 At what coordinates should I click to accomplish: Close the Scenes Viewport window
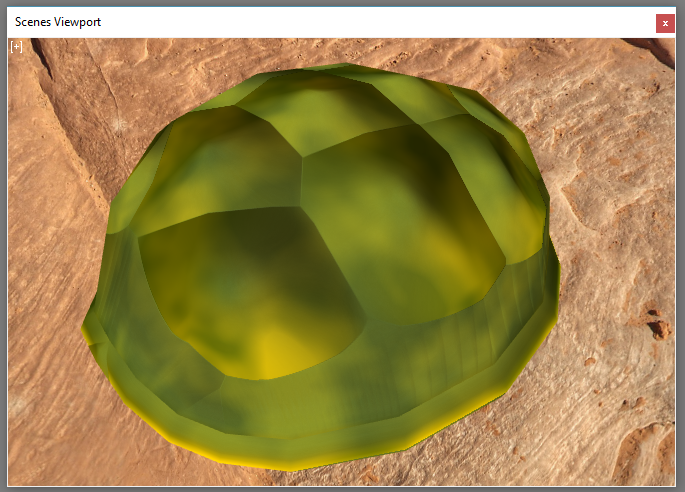(x=665, y=23)
